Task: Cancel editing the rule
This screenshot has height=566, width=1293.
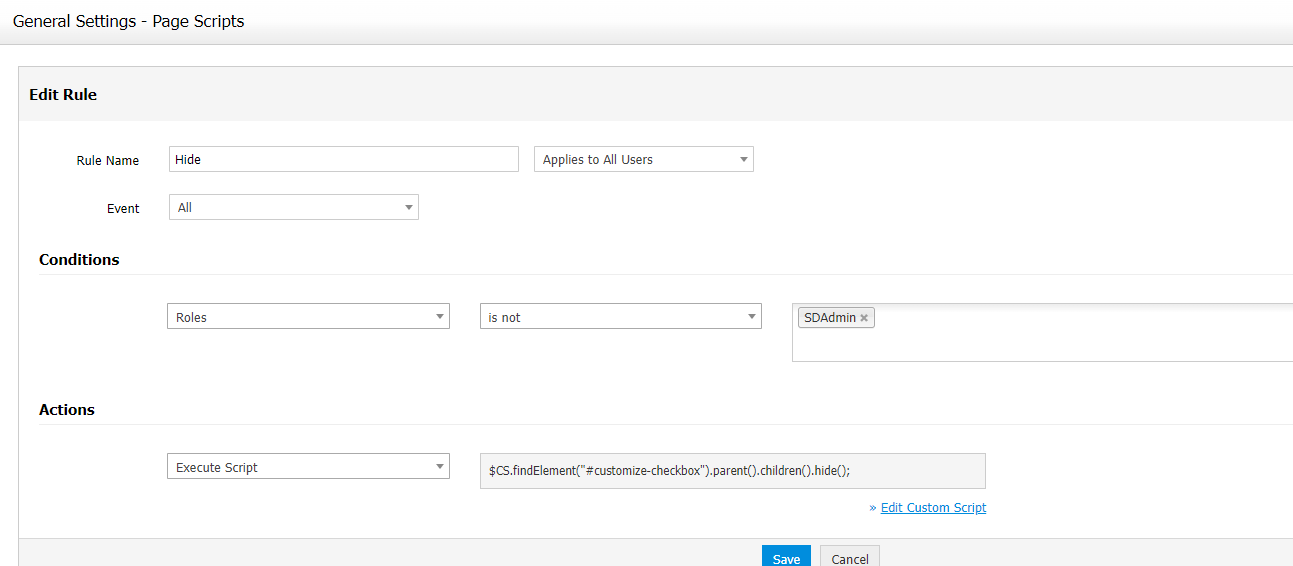Action: pos(849,558)
